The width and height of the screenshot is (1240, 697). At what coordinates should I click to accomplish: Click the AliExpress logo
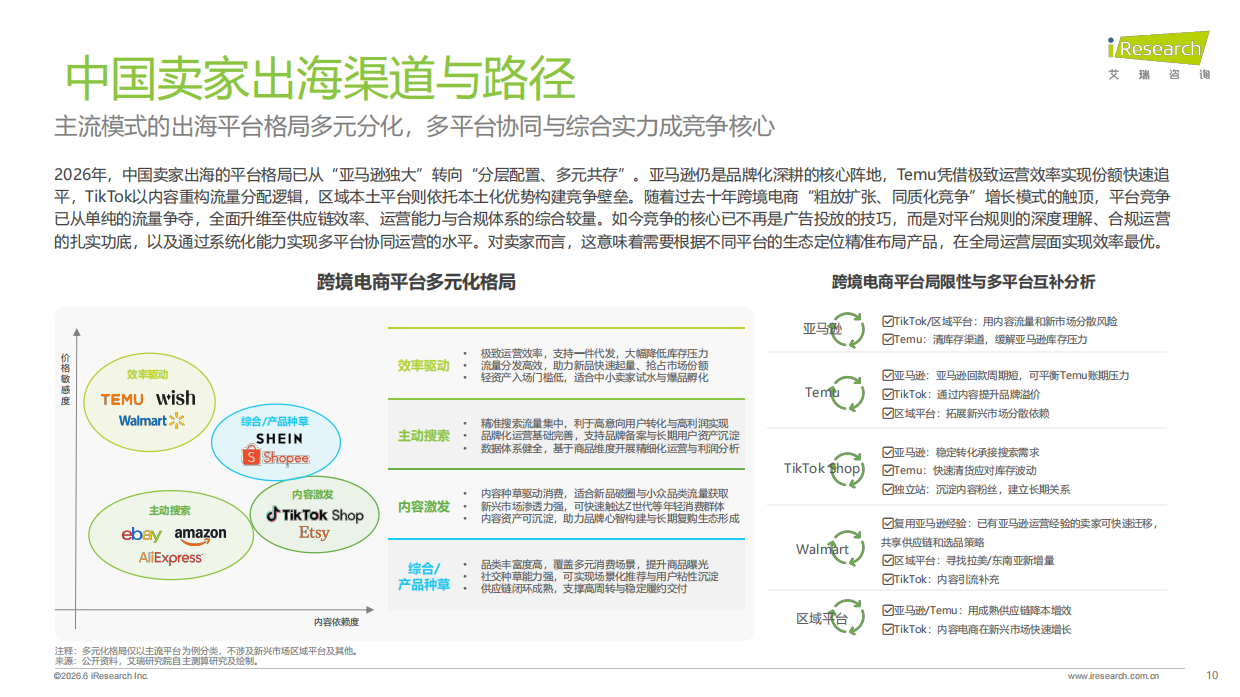click(170, 557)
